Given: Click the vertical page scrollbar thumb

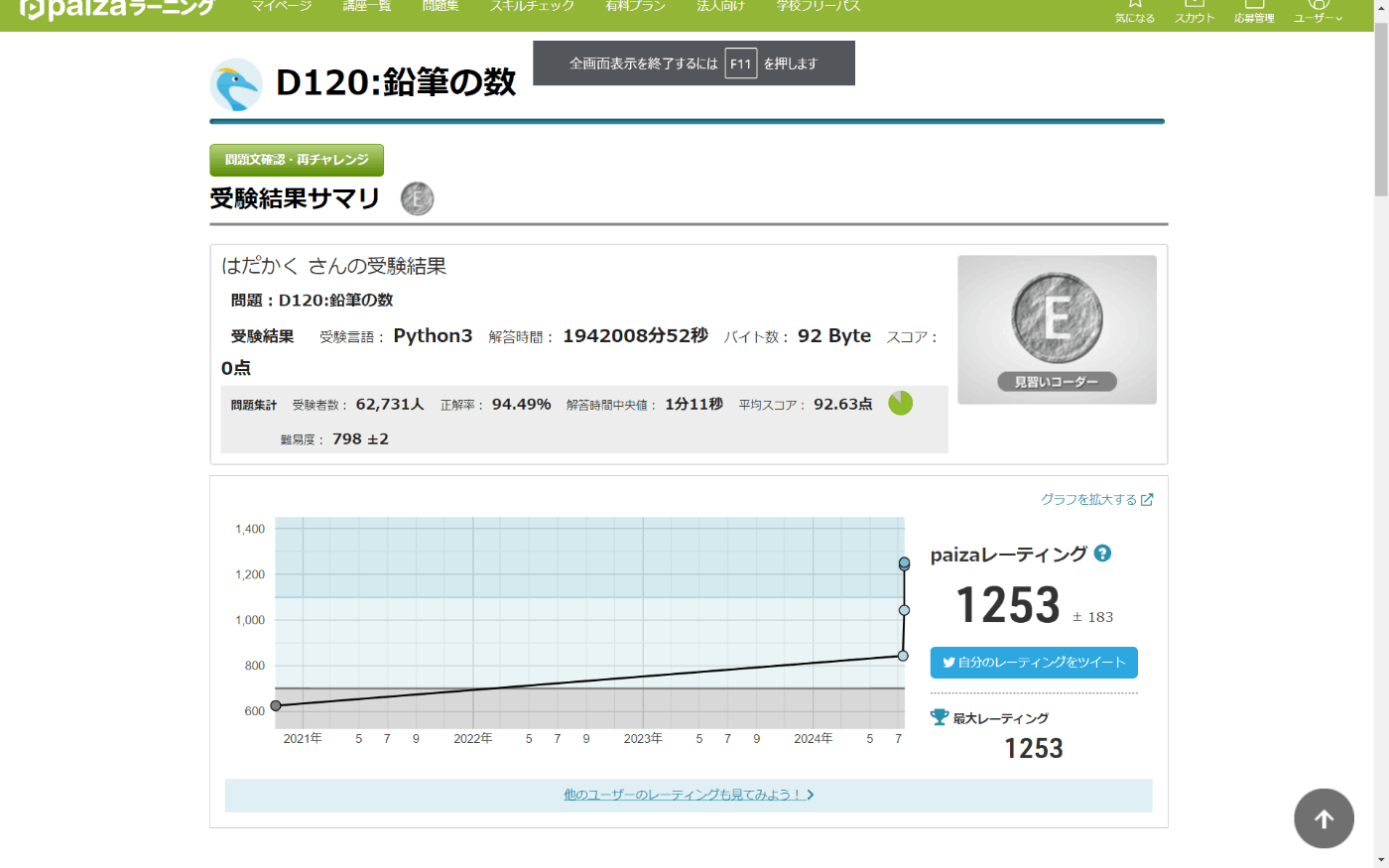Looking at the screenshot, I should (1381, 111).
